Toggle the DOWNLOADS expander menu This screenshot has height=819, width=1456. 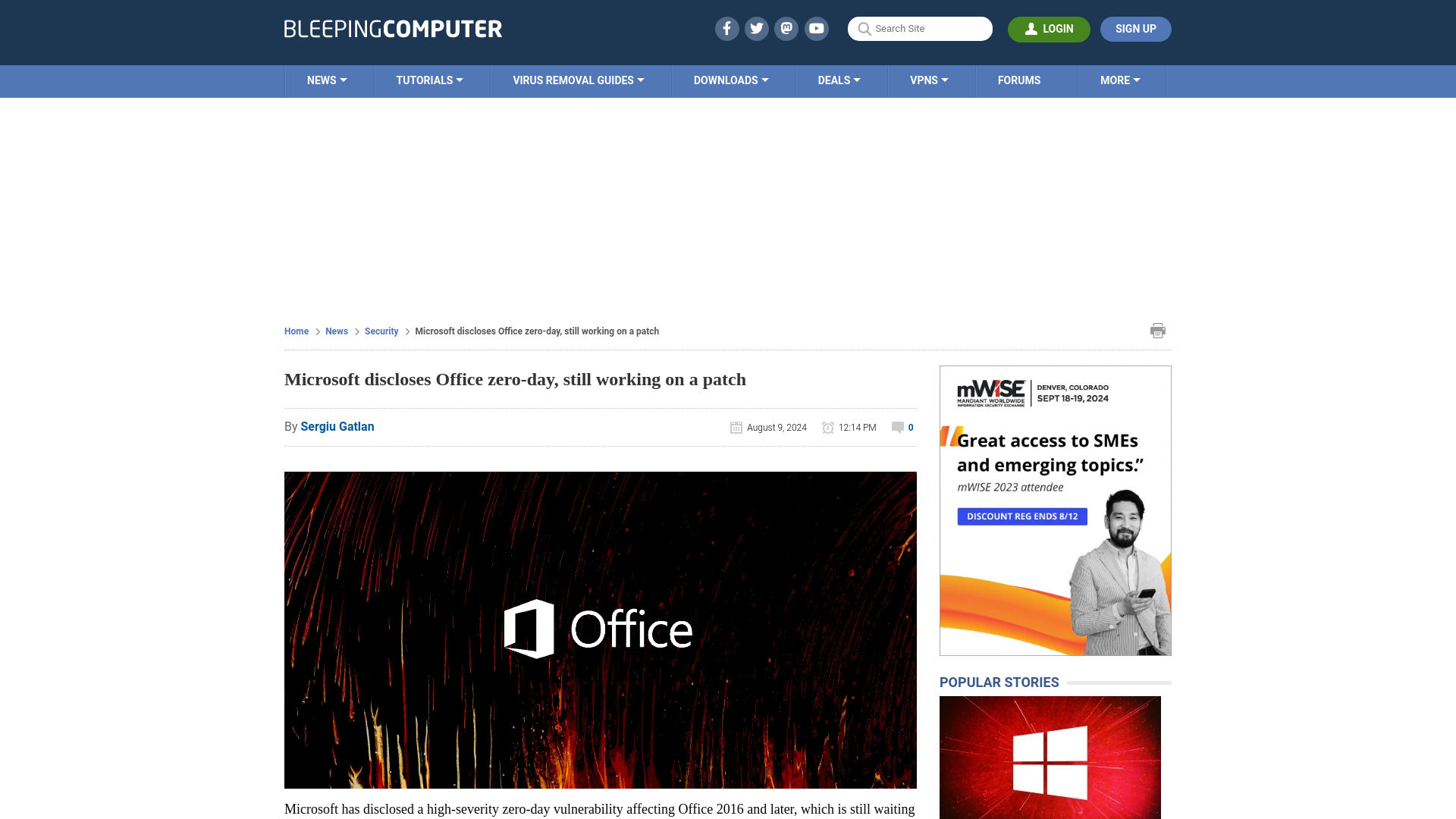[731, 80]
